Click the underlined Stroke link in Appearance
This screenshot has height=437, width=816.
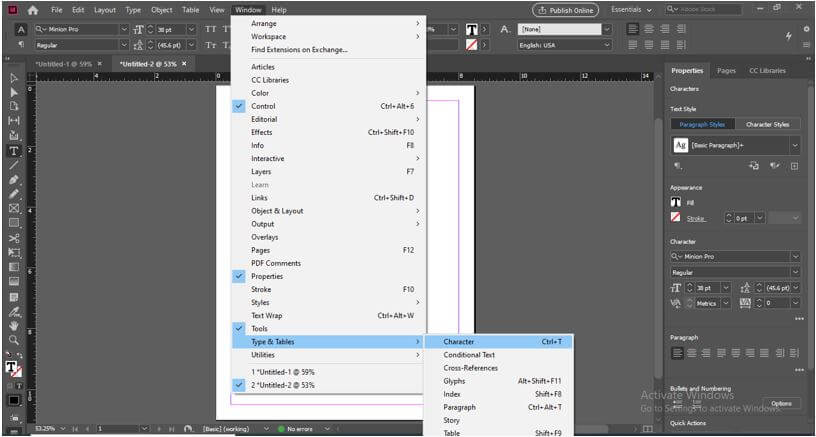point(695,219)
